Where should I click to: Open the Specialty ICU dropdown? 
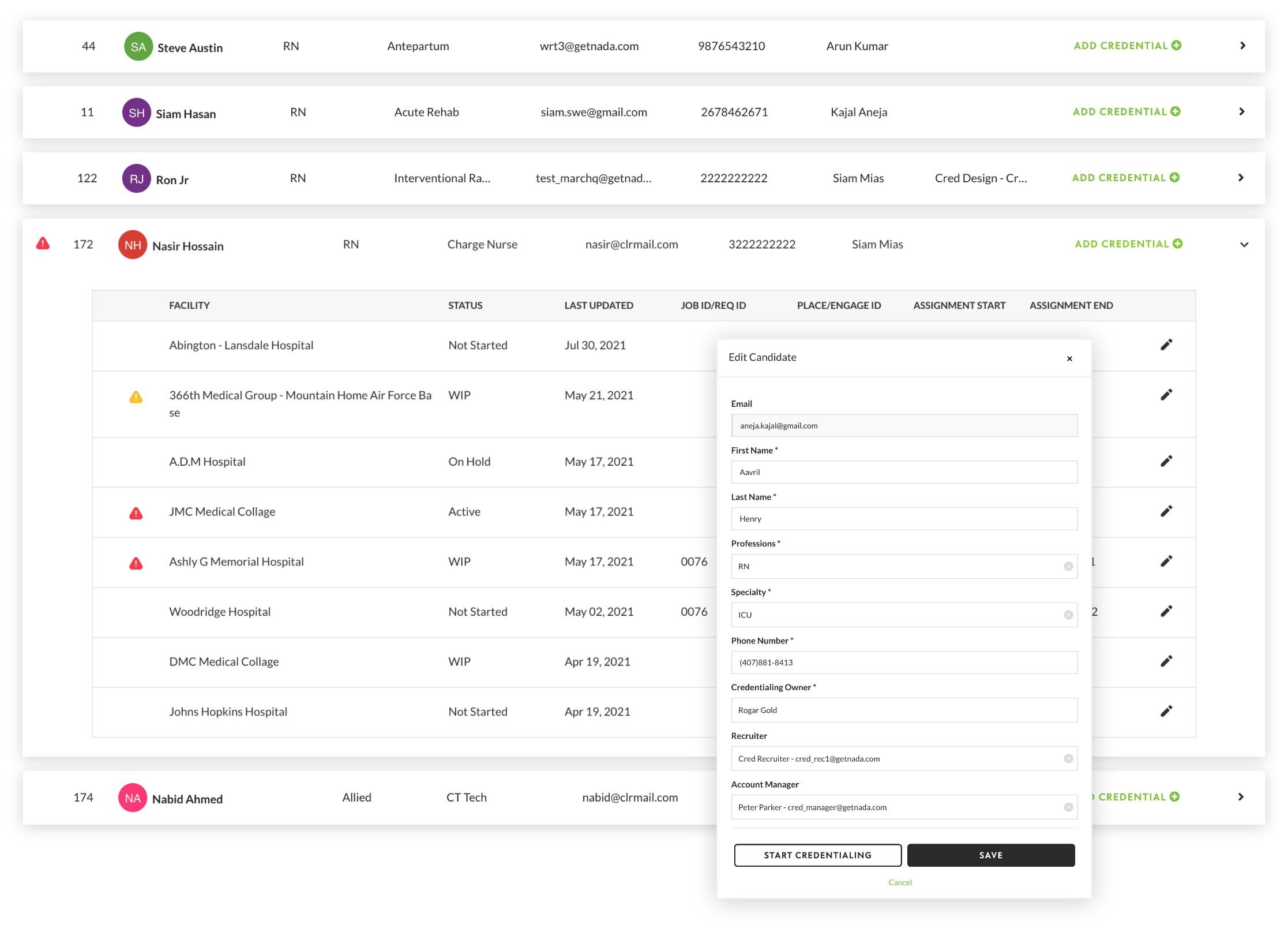click(897, 615)
